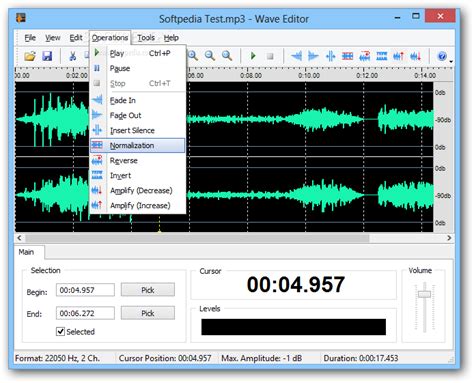Reverse audio using the toolbar icon
474x383 pixels.
click(x=365, y=56)
